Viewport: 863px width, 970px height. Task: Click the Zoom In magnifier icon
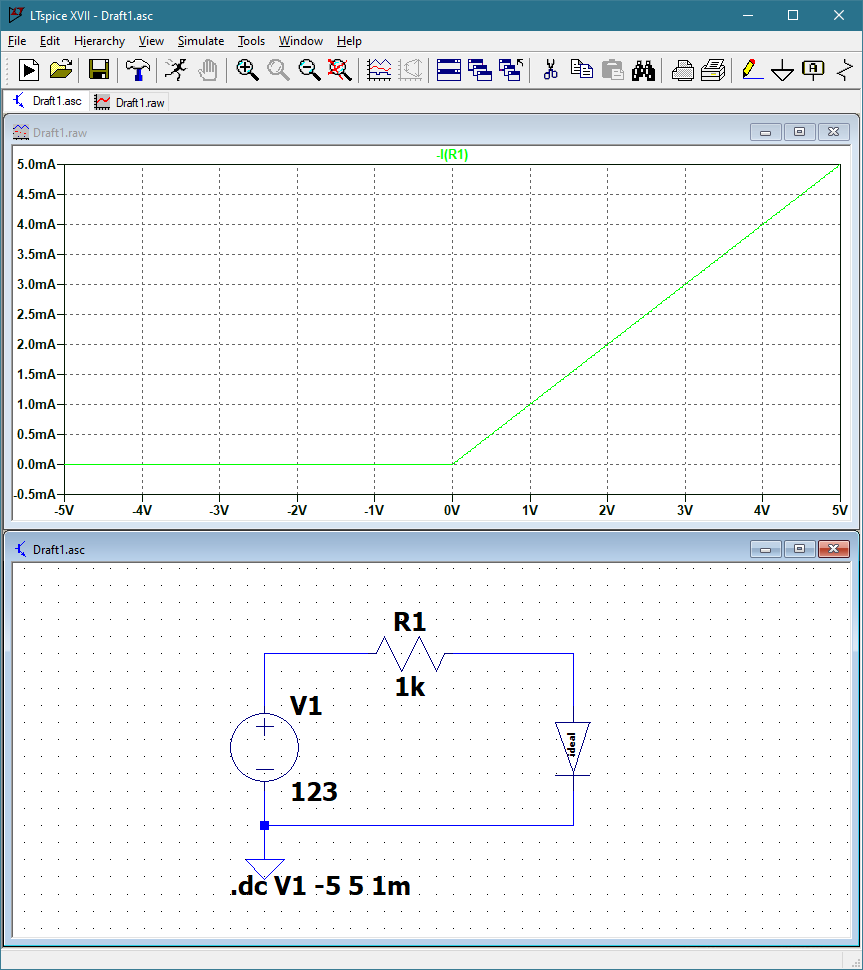coord(247,70)
